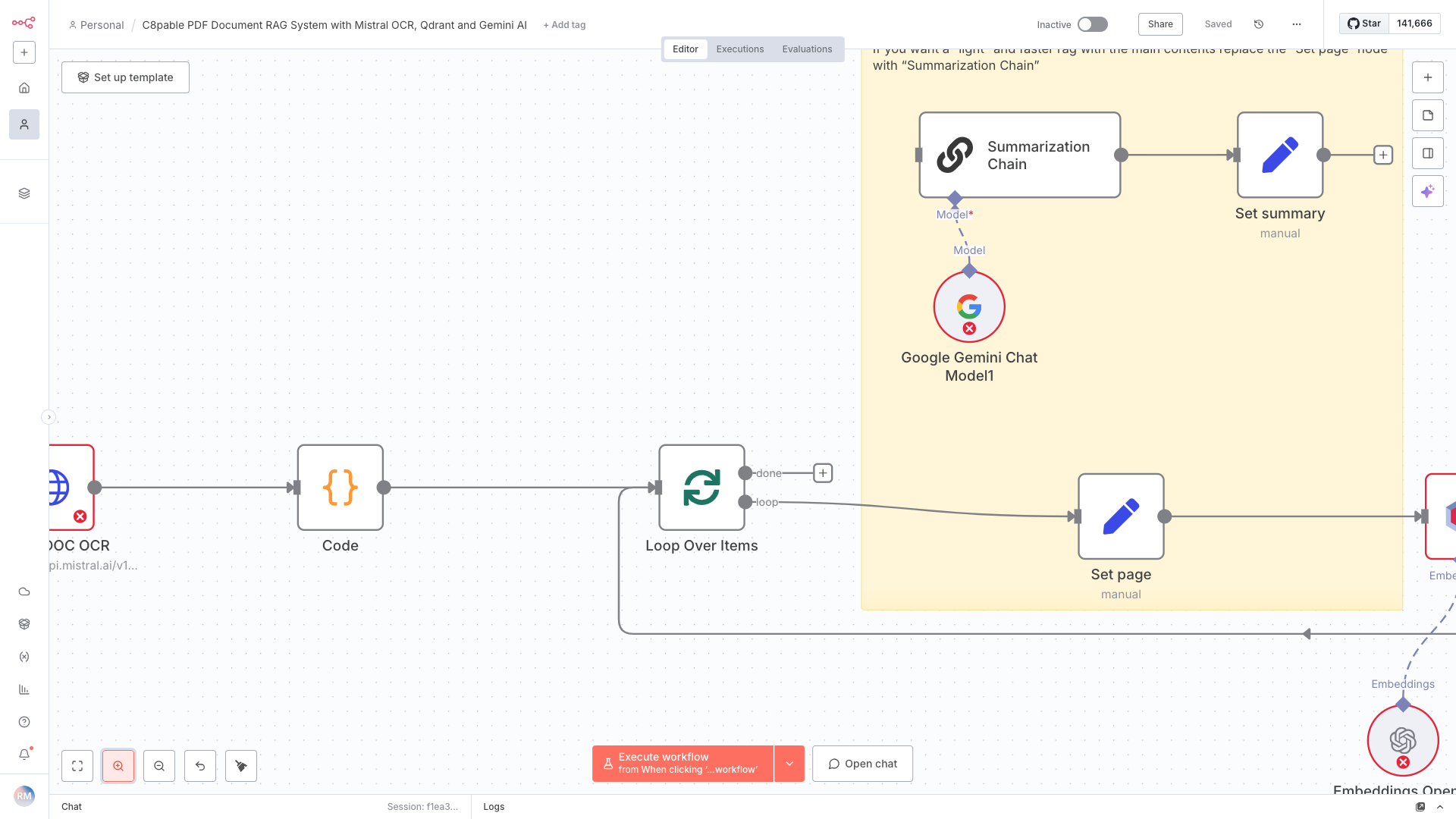Click the Add tag link
The height and width of the screenshot is (819, 1456).
[564, 25]
